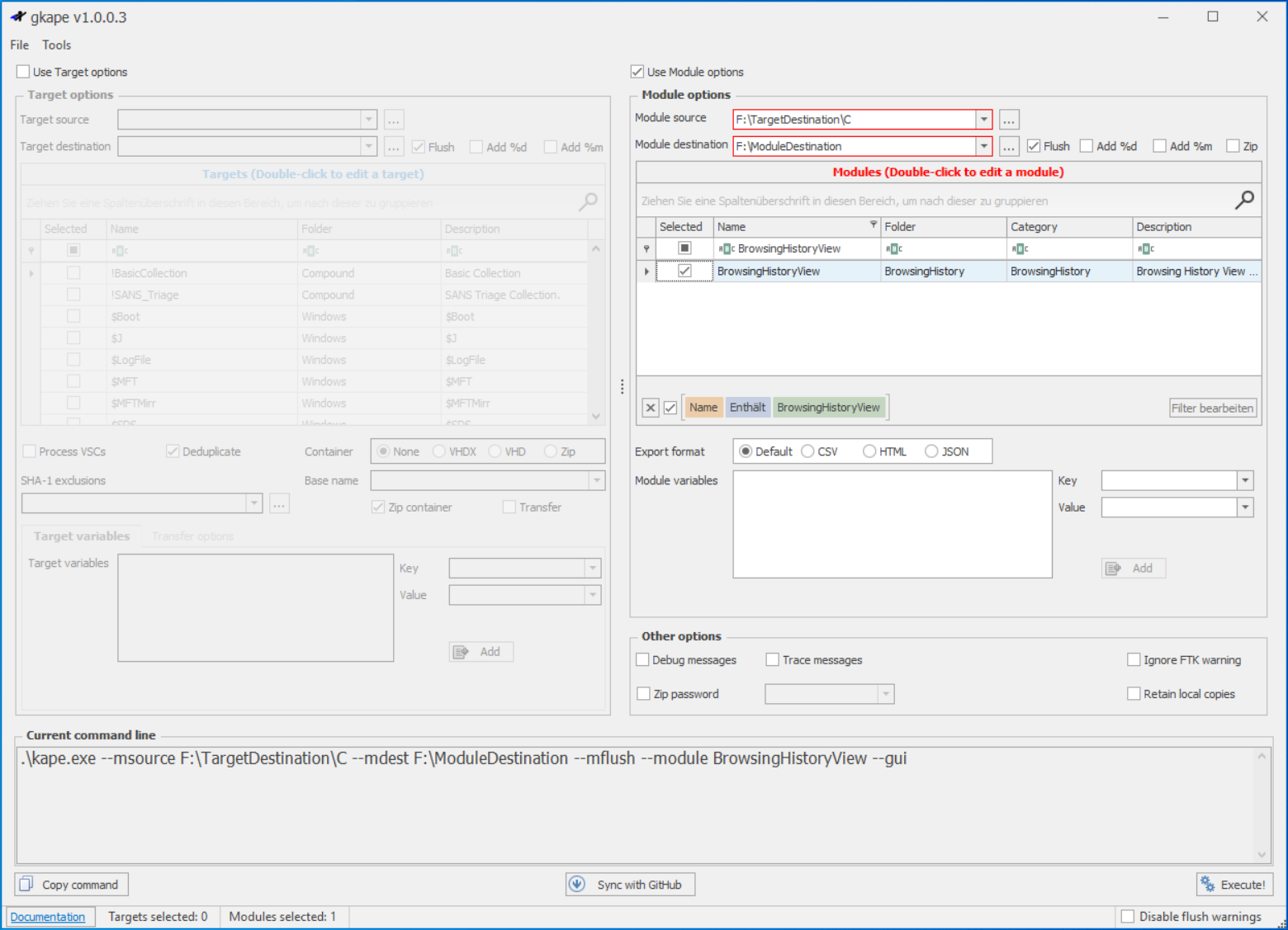Click the Name filter field tag
This screenshot has width=1288, height=930.
[x=703, y=408]
